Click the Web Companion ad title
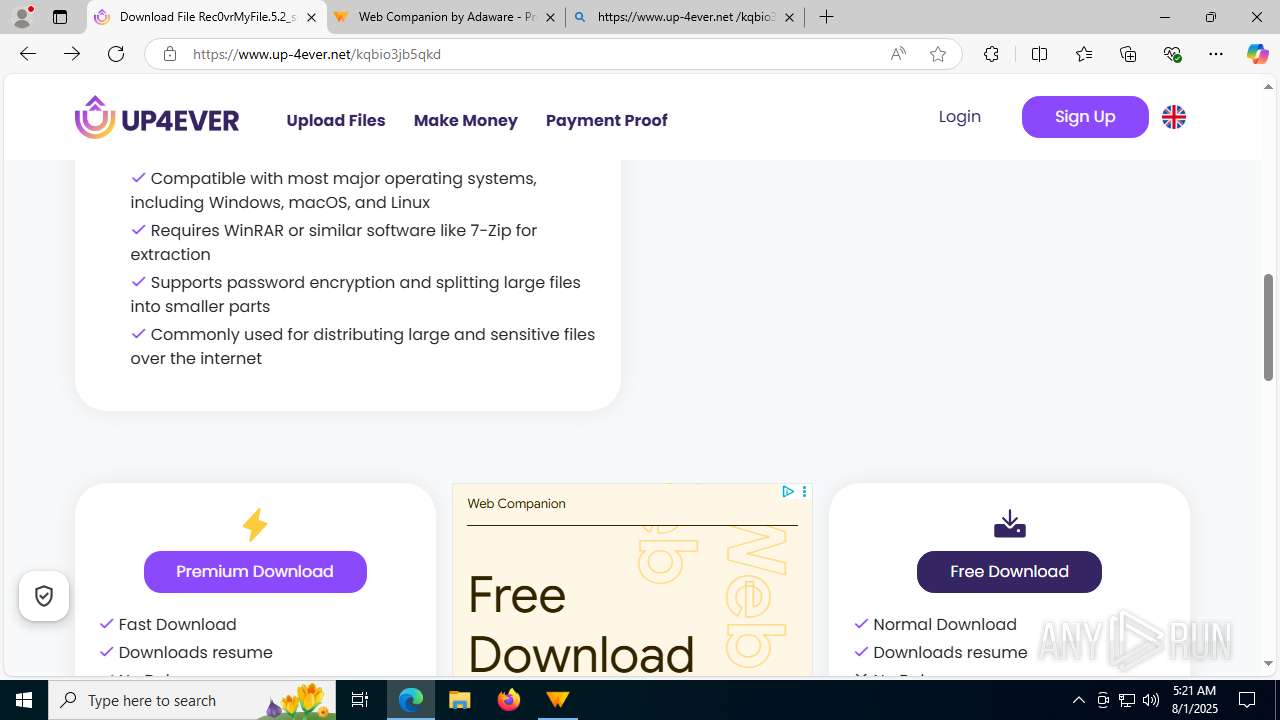The width and height of the screenshot is (1280, 720). [x=516, y=504]
